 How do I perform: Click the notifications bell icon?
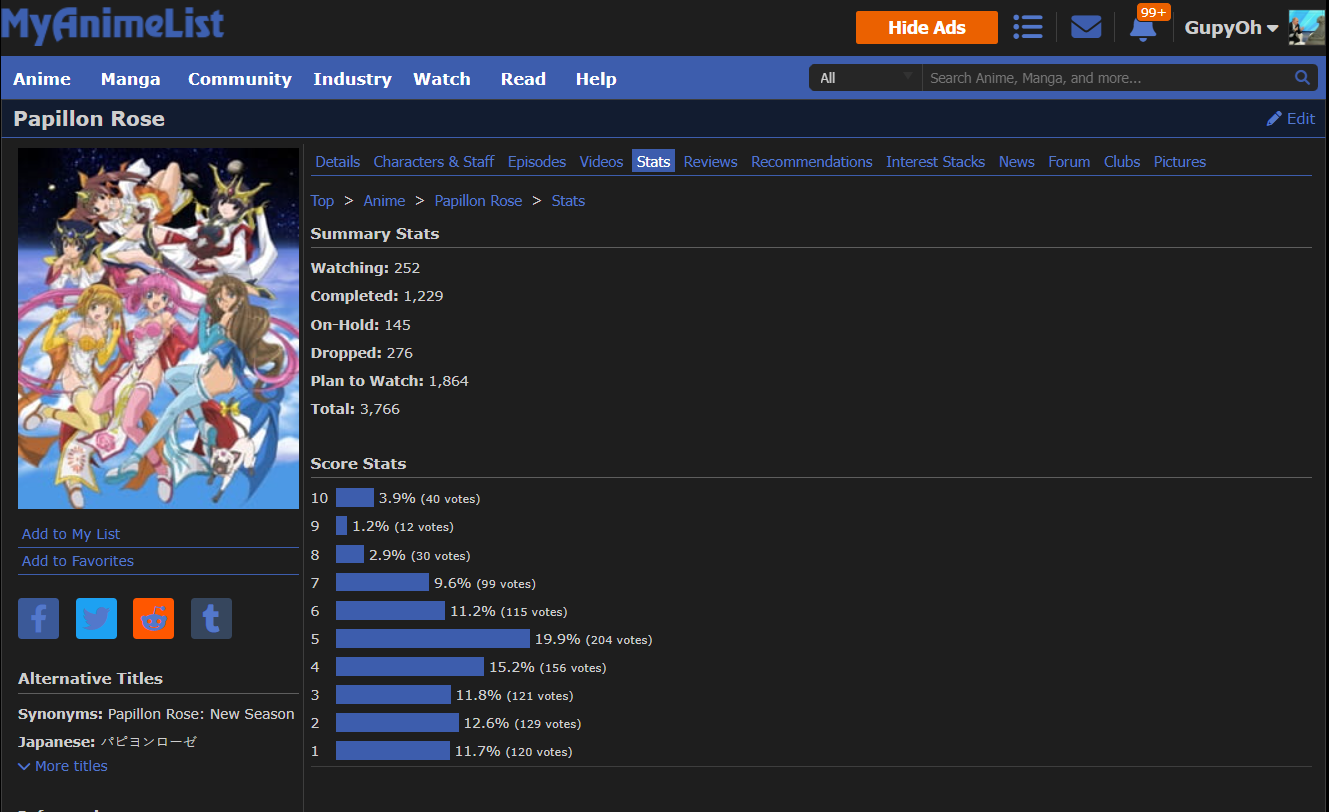pyautogui.click(x=1142, y=28)
